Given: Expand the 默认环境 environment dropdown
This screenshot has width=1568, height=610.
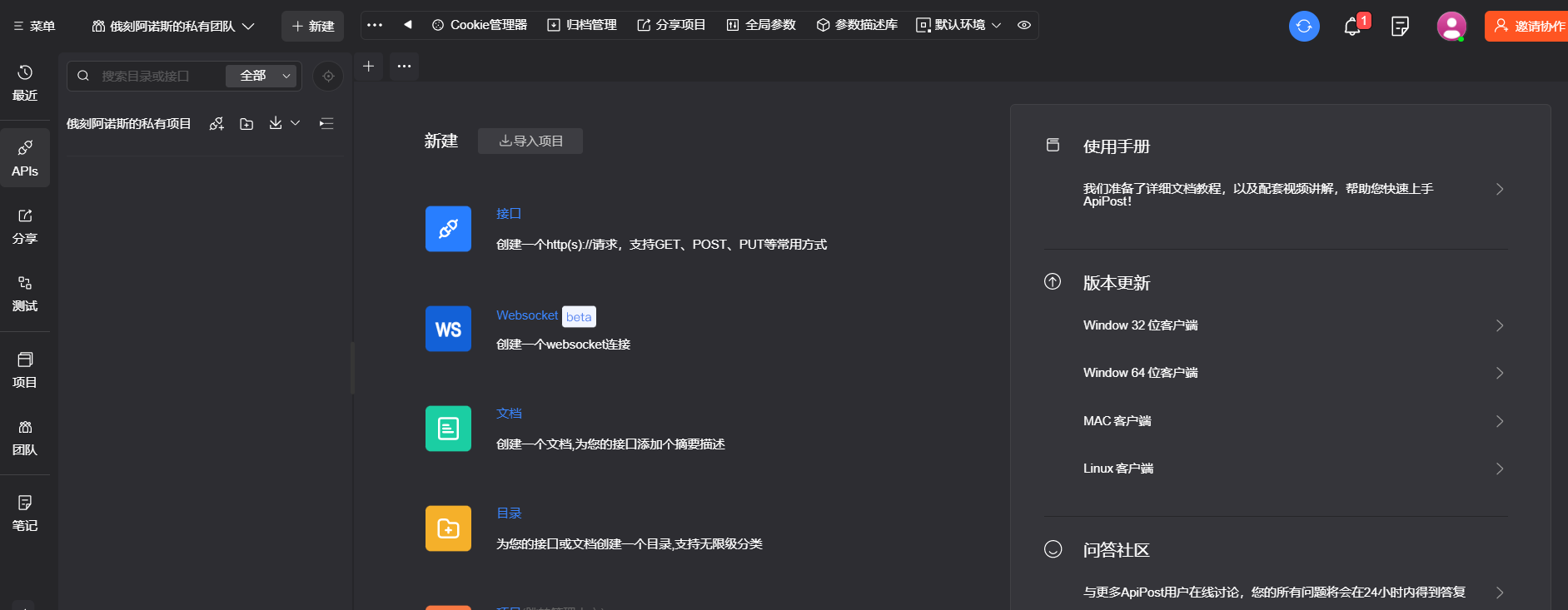Looking at the screenshot, I should 958,25.
